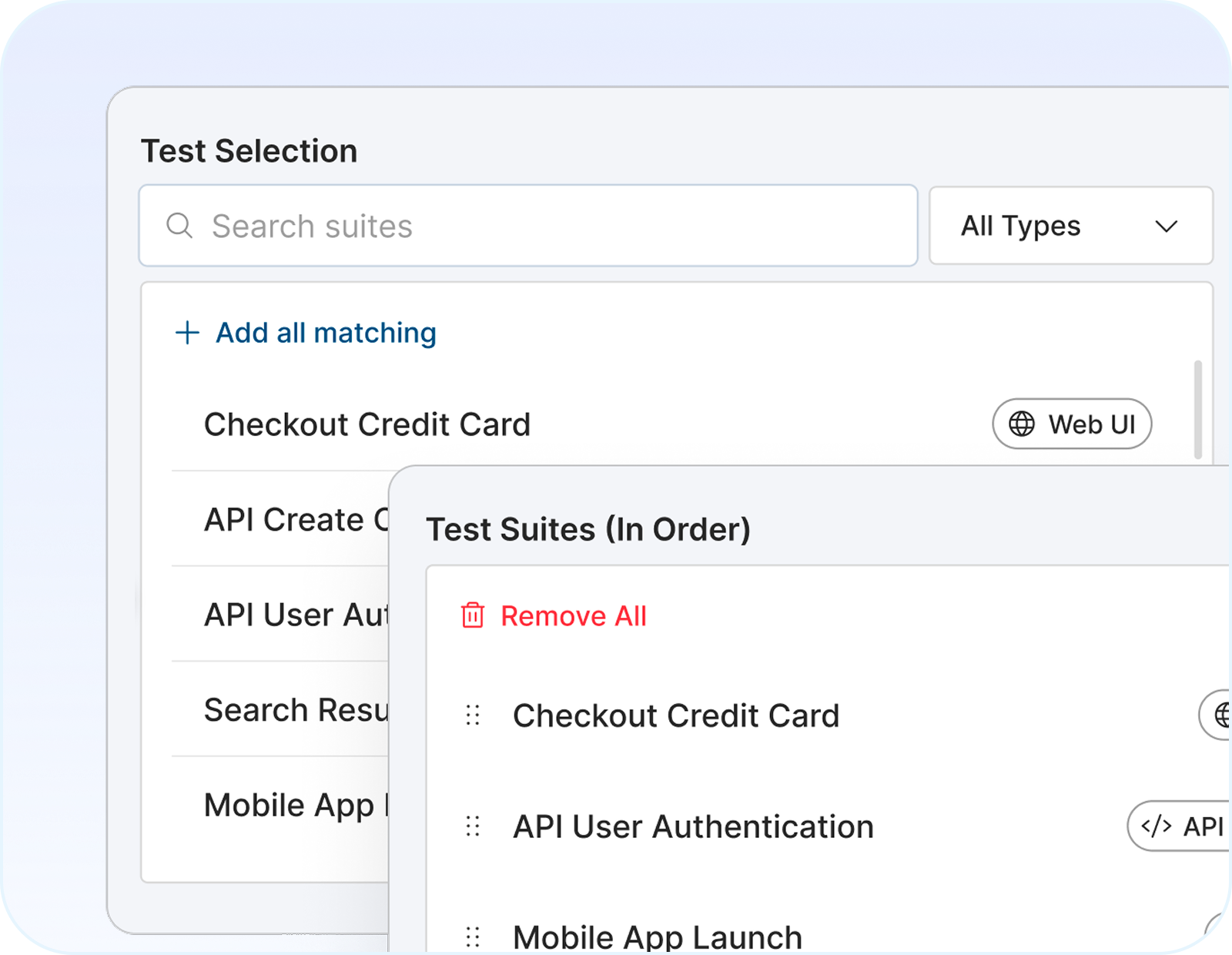Focus the Search suites input field
Viewport: 1232px width, 955px height.
[528, 226]
